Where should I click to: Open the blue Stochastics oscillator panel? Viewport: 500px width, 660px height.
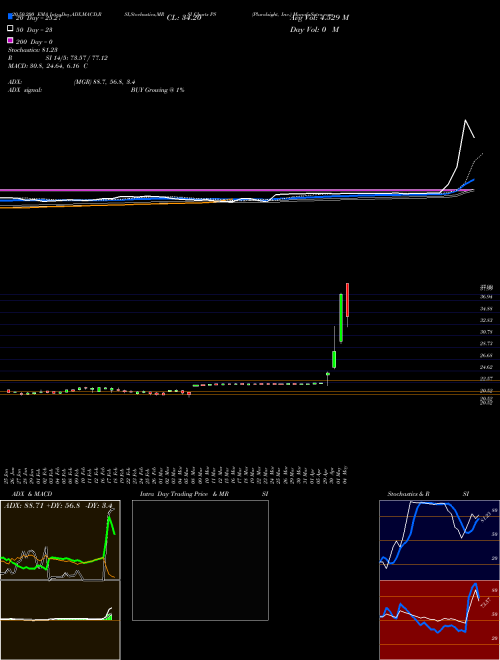click(x=439, y=540)
